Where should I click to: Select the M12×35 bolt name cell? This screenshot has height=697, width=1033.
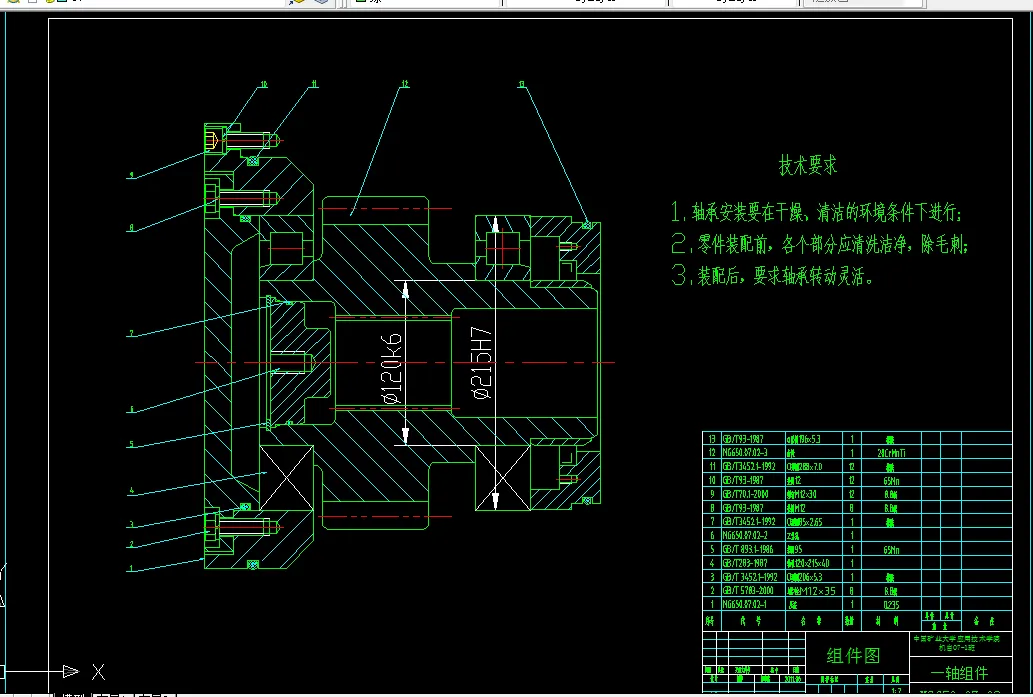click(x=812, y=591)
